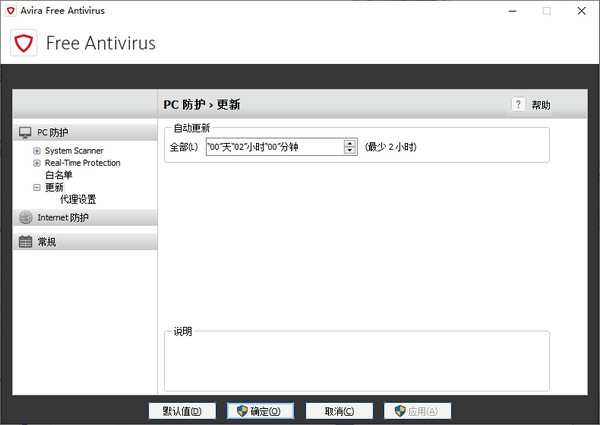Click the Internet 防护 globe icon
Image resolution: width=600 pixels, height=425 pixels.
[25, 217]
